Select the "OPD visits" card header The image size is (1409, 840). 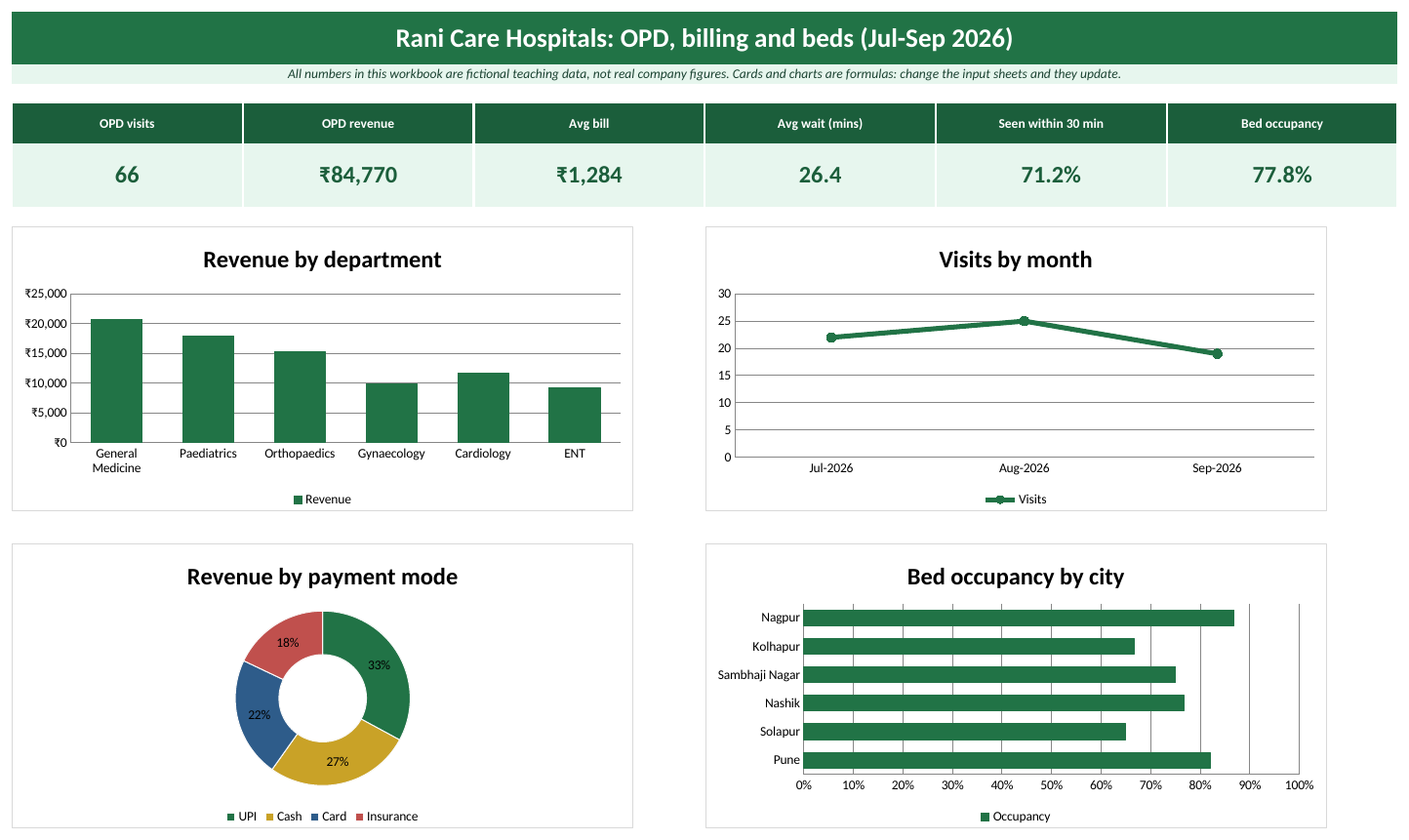point(127,124)
